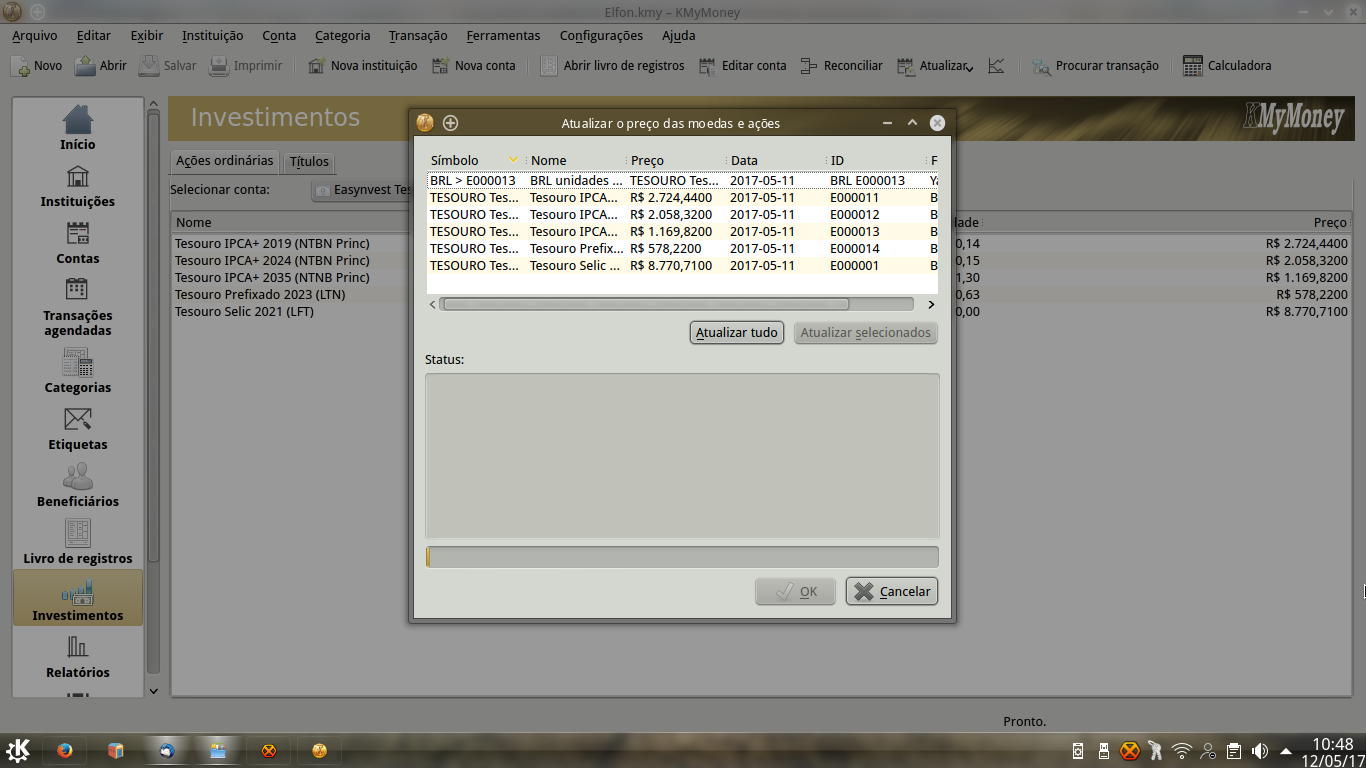Switch to Ações ordinárias tab
This screenshot has height=768, width=1366.
tap(224, 161)
